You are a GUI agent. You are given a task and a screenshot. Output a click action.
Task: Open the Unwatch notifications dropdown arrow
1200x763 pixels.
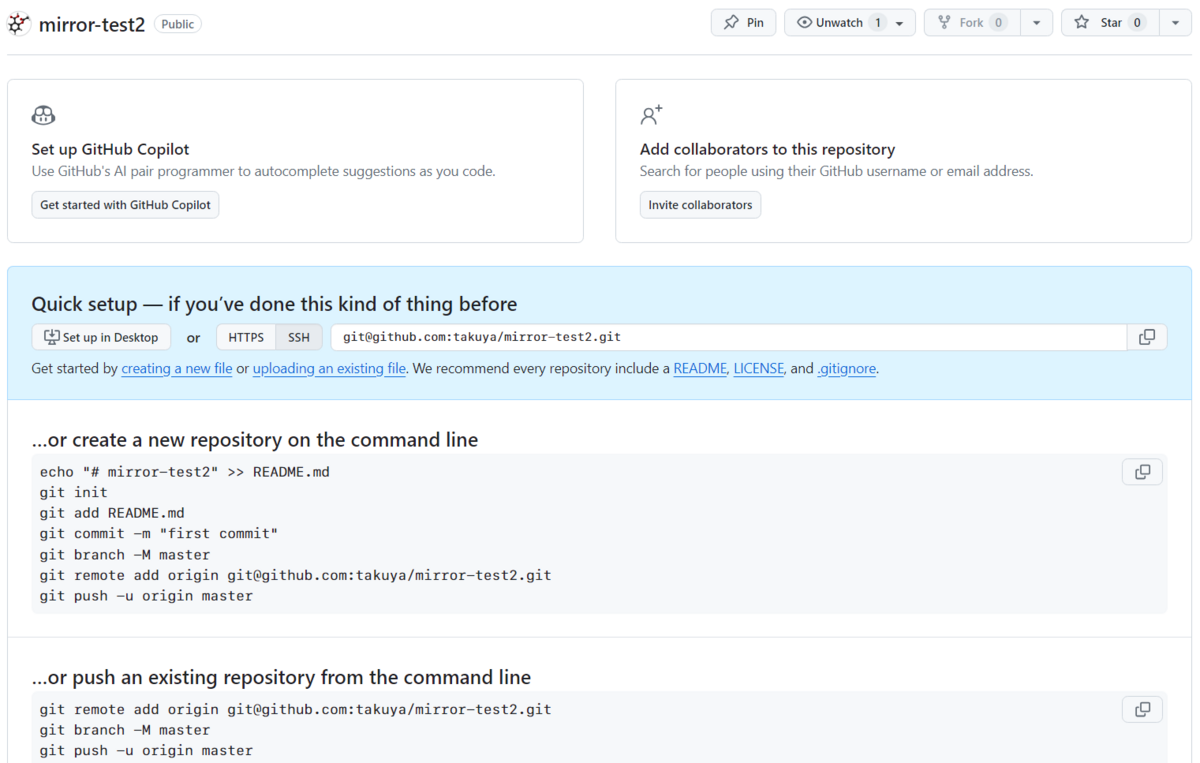pyautogui.click(x=900, y=23)
